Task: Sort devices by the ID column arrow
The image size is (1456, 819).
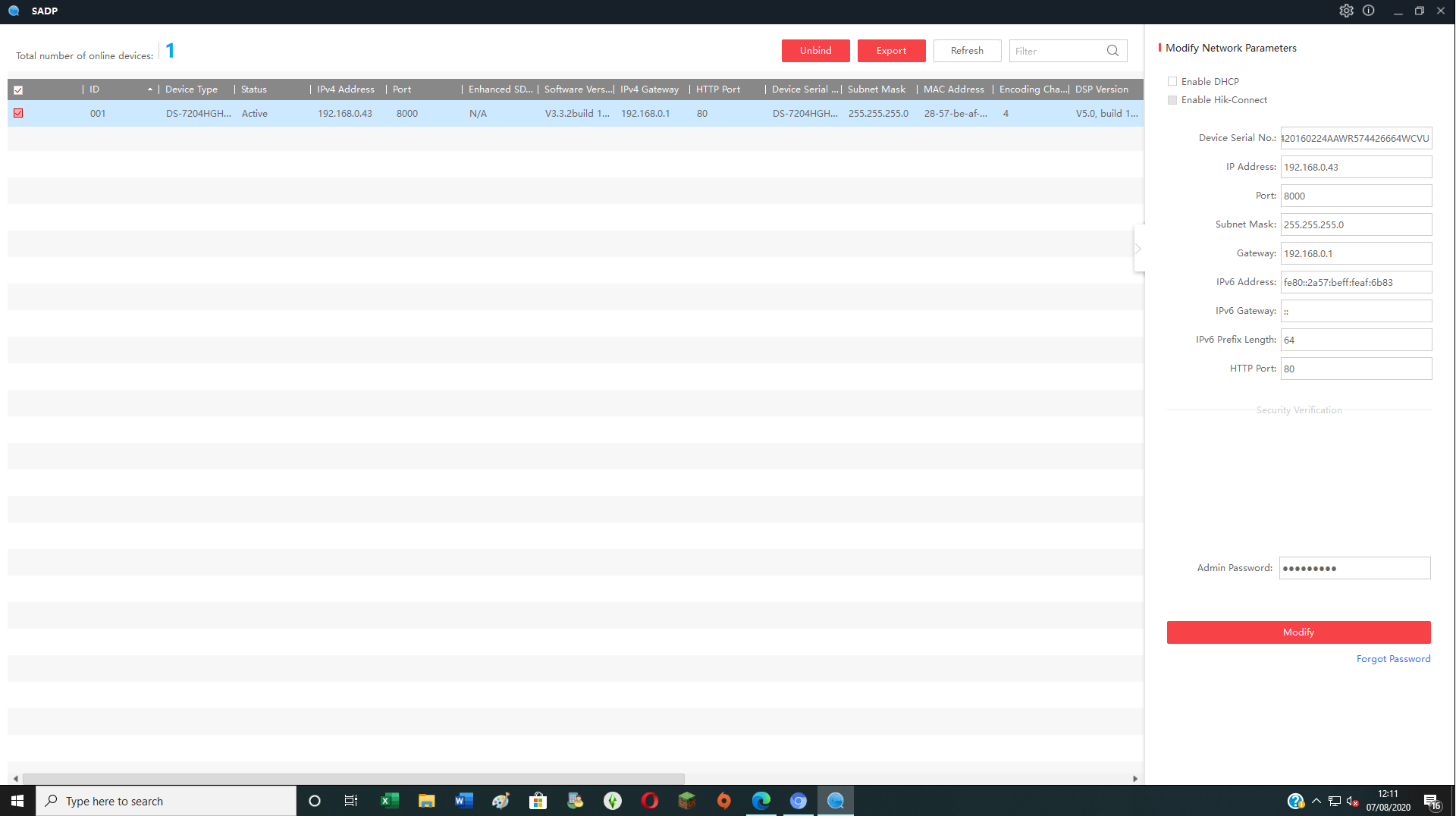Action: (x=150, y=89)
